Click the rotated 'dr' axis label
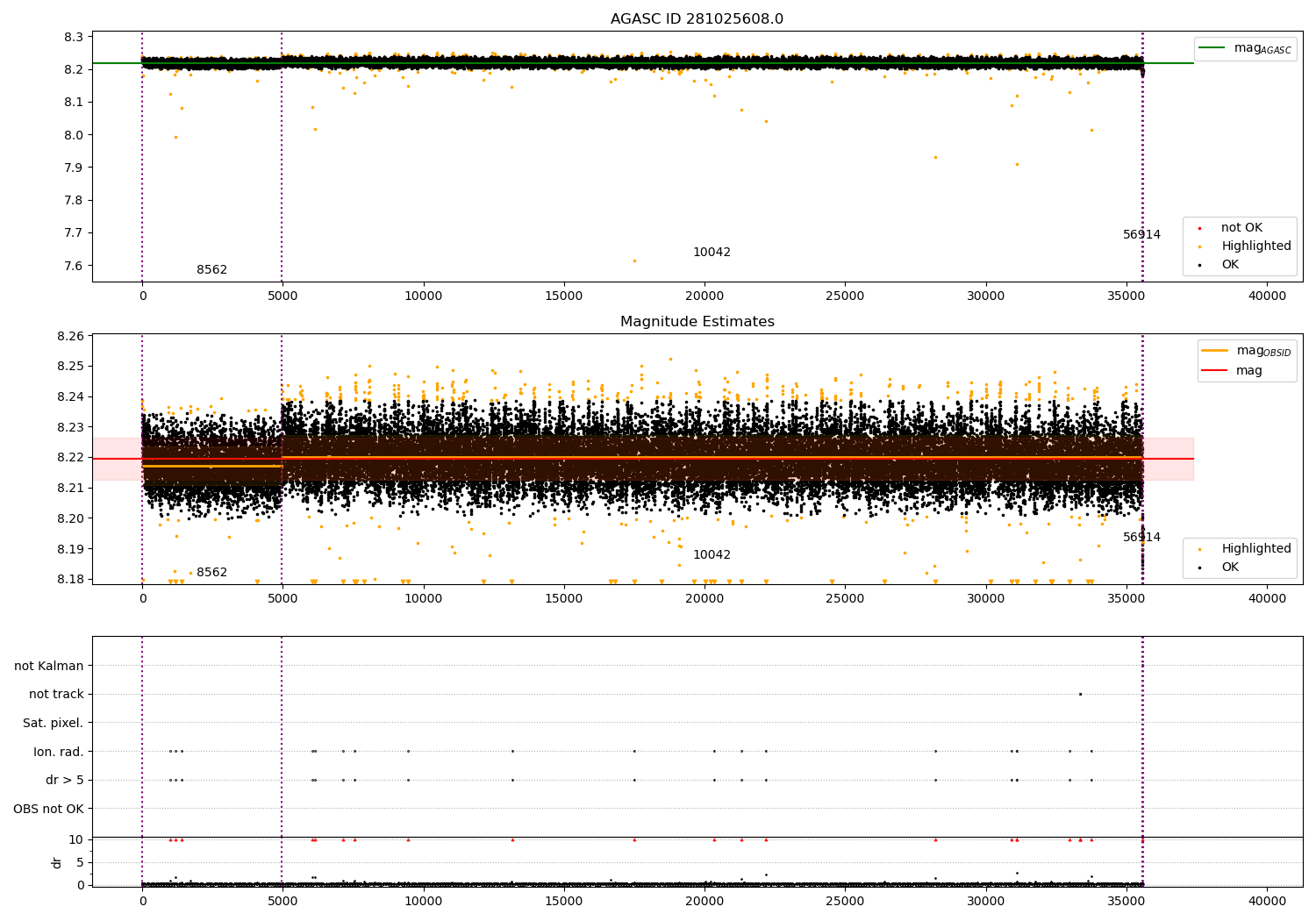The width and height of the screenshot is (1316, 921). 57,862
